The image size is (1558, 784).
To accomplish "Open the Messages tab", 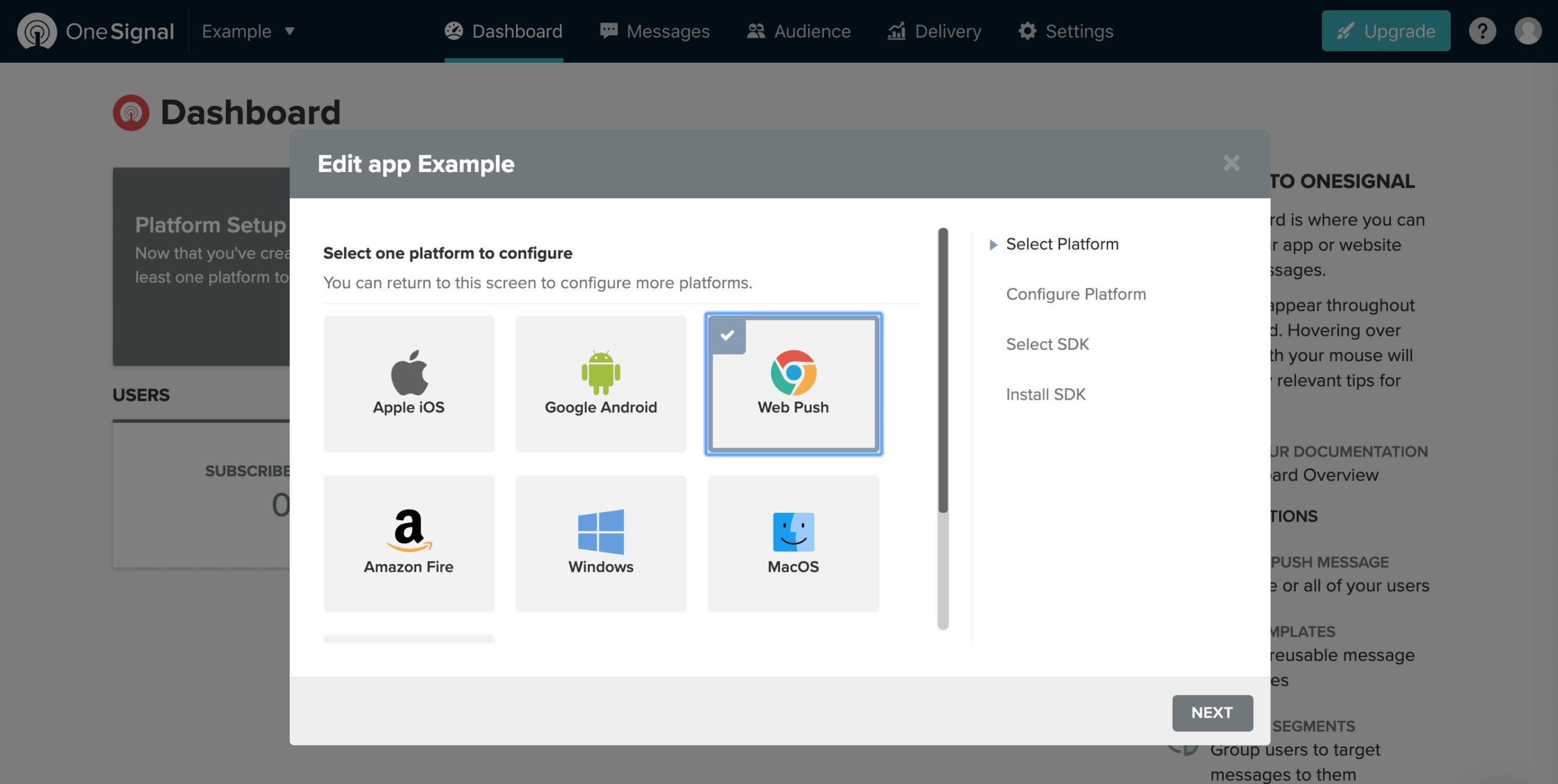I will click(654, 31).
